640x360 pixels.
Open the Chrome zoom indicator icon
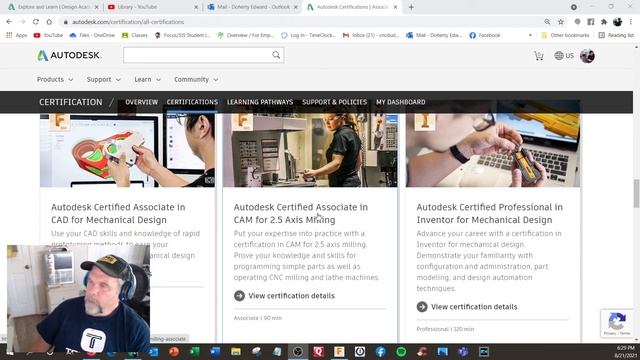(x=547, y=22)
